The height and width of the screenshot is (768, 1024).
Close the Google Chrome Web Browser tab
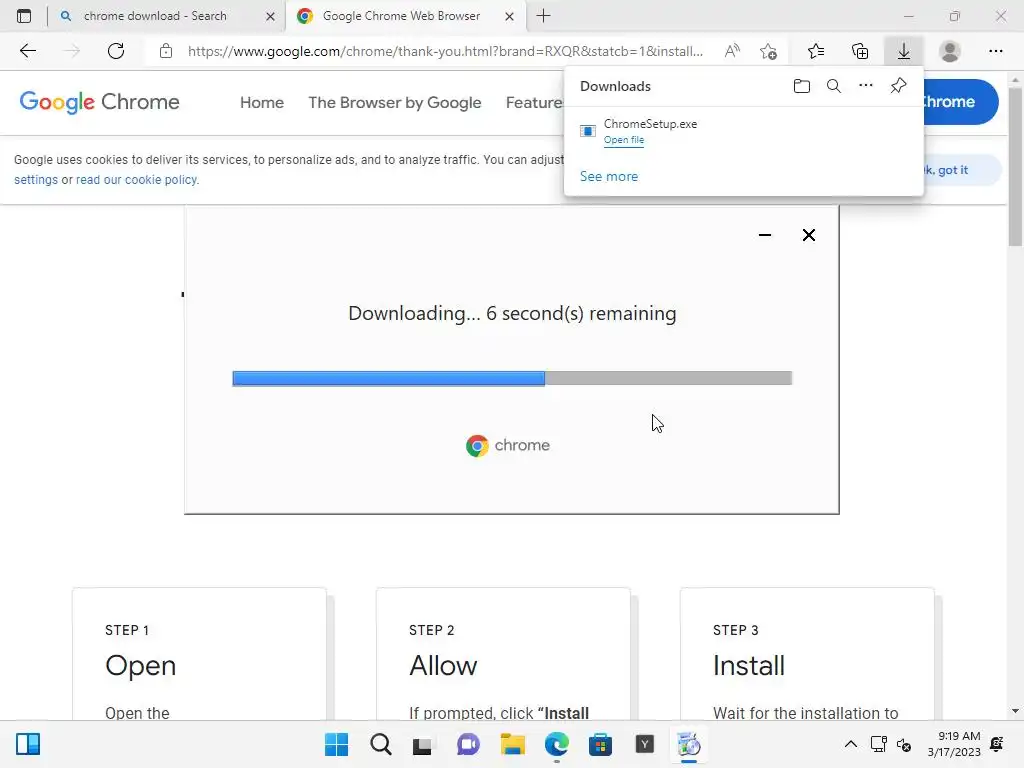pyautogui.click(x=509, y=16)
